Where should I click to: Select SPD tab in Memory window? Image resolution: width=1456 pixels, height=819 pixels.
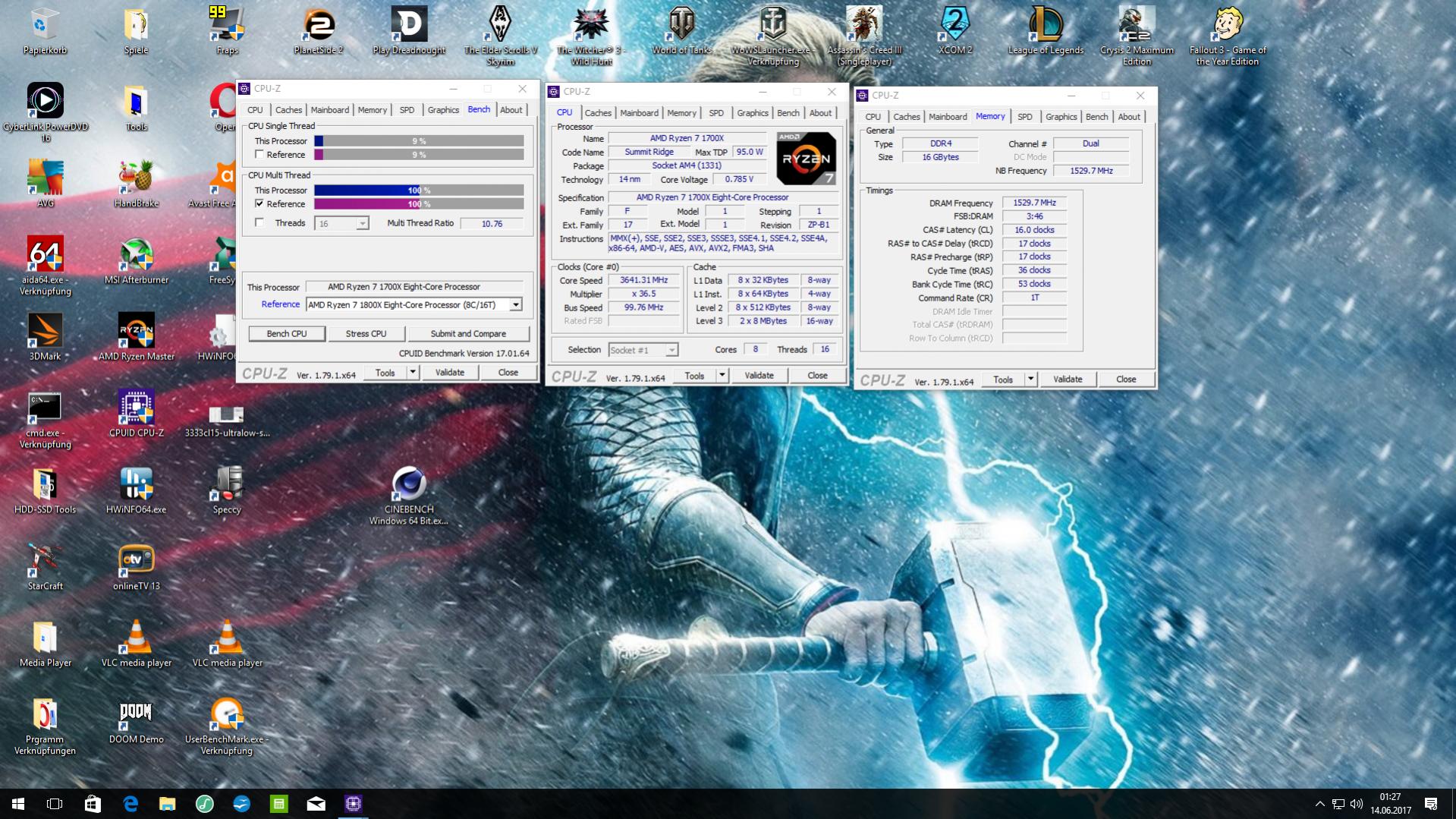1025,117
